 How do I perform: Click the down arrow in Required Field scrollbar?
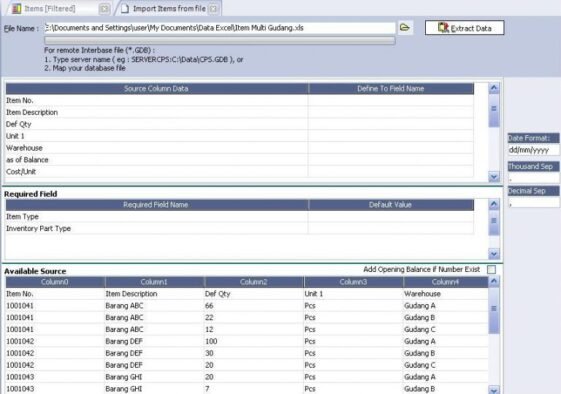[494, 254]
